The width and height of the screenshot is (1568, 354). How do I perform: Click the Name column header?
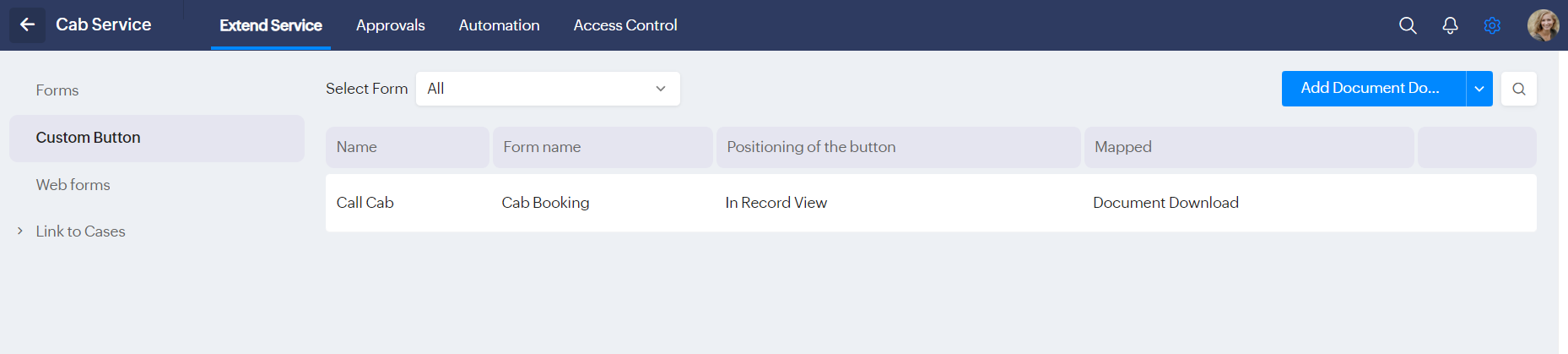pyautogui.click(x=357, y=147)
